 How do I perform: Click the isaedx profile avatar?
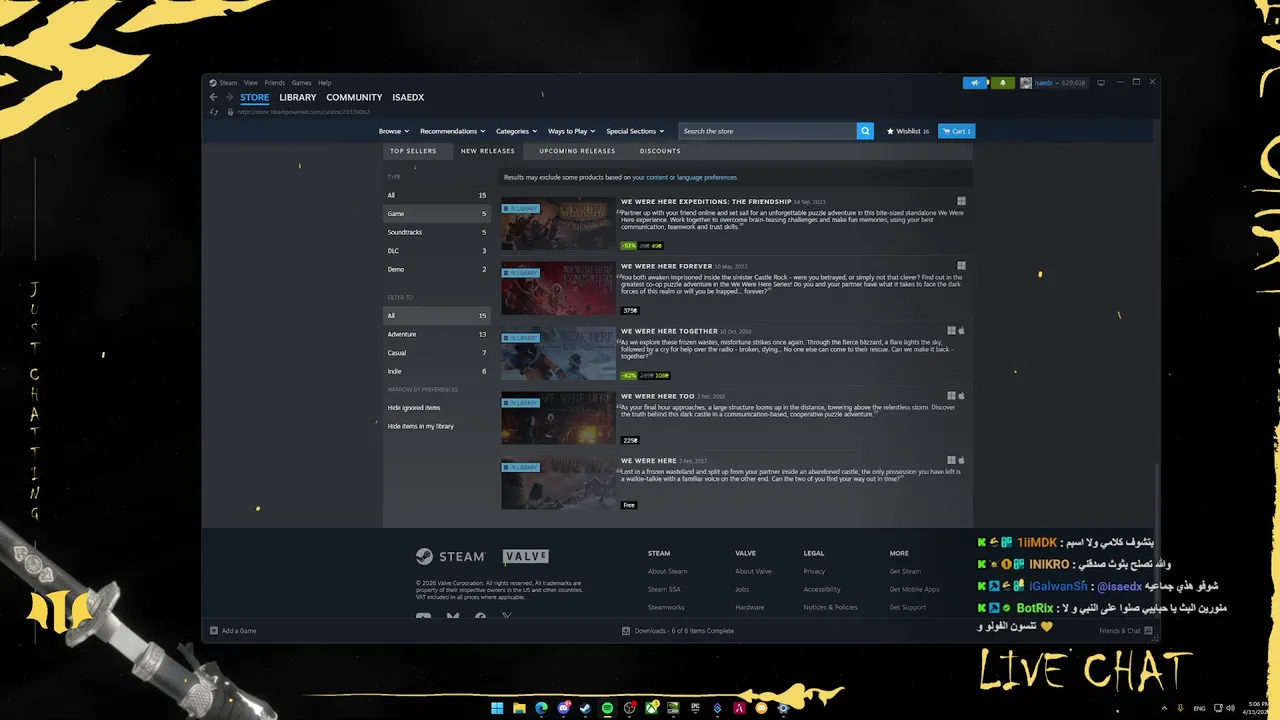[1025, 83]
